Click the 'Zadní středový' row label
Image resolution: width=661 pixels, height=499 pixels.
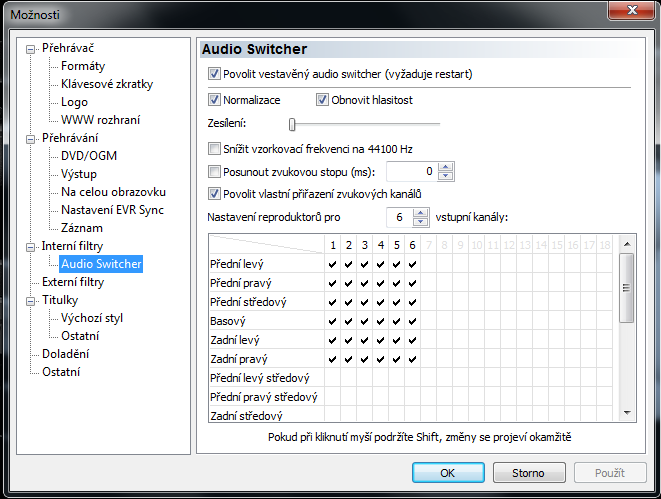pyautogui.click(x=246, y=416)
